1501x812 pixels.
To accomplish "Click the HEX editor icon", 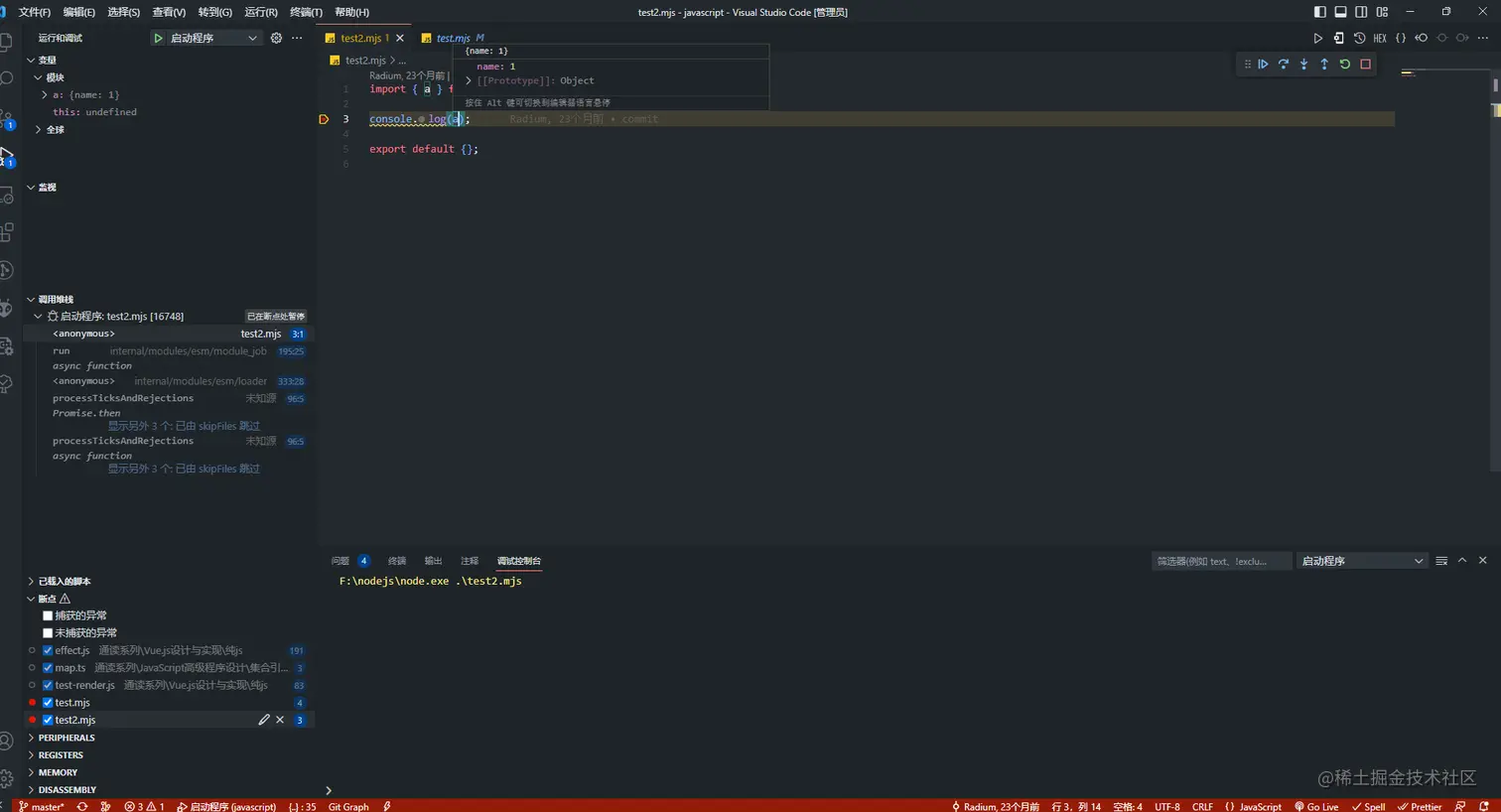I will [x=1380, y=38].
